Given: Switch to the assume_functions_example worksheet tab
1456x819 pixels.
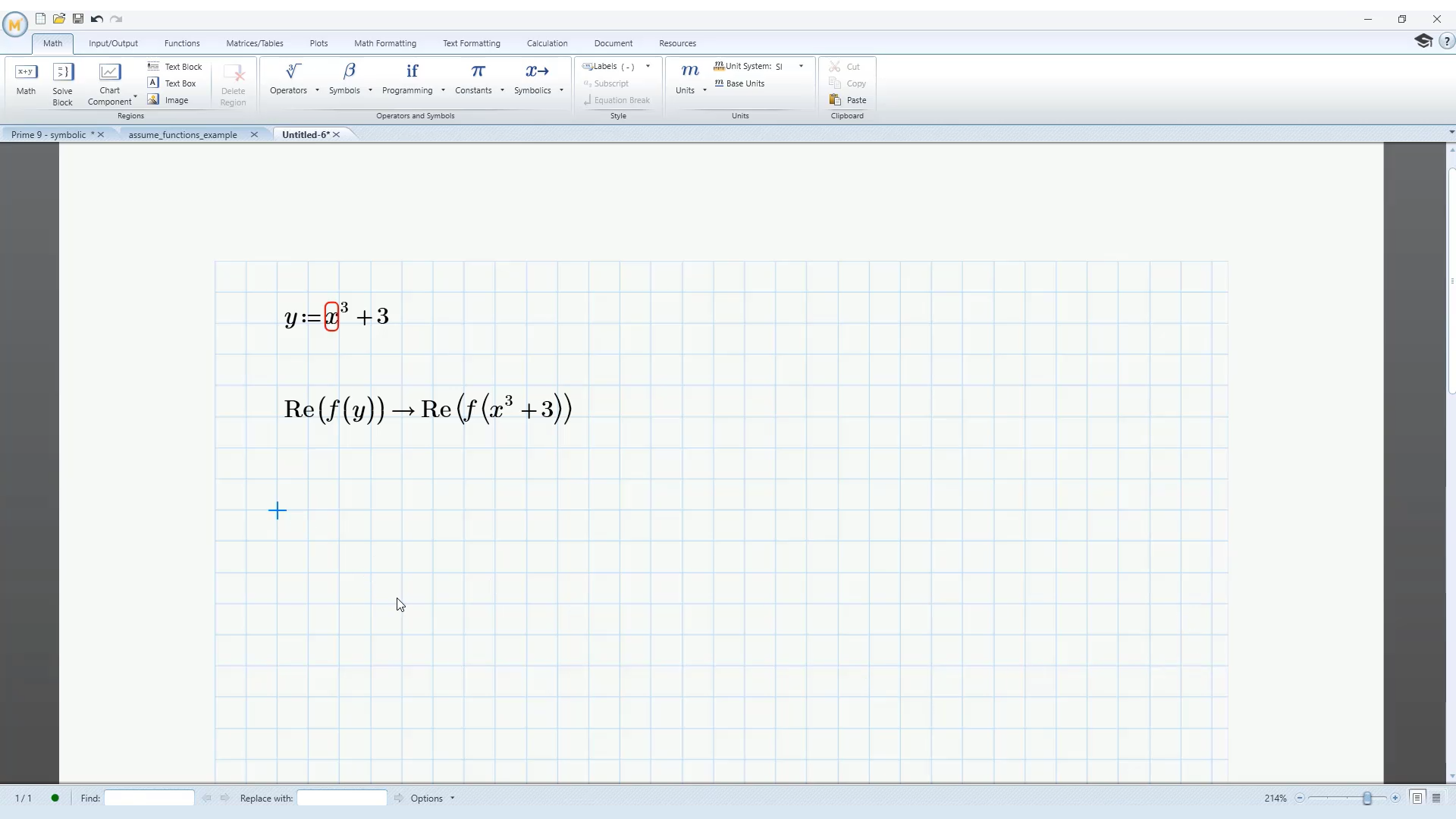Looking at the screenshot, I should pyautogui.click(x=183, y=135).
